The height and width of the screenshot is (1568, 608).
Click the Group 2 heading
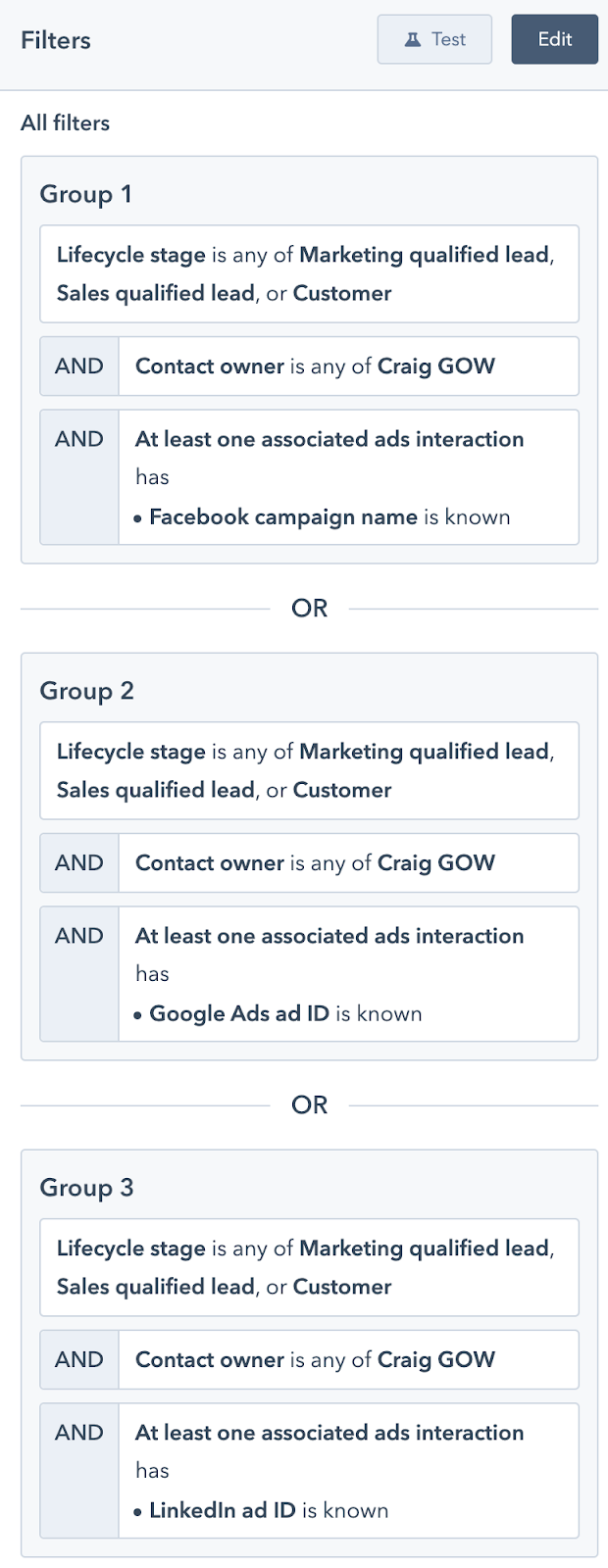pyautogui.click(x=86, y=691)
